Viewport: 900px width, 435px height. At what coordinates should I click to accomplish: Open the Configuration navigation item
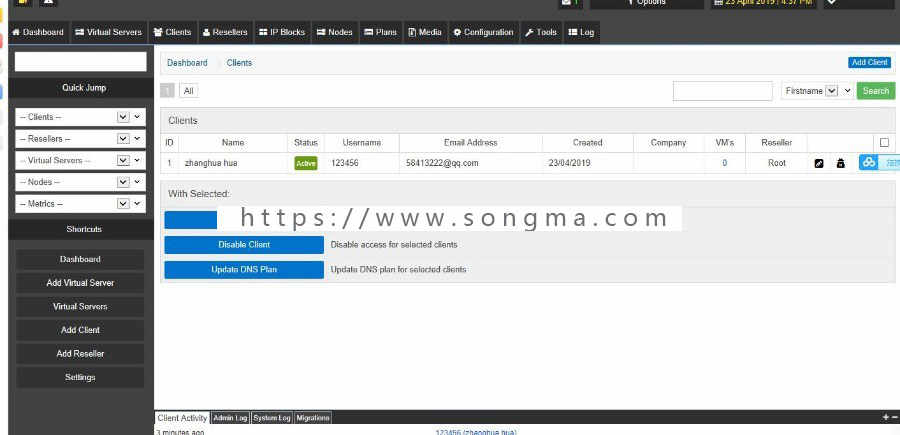tap(484, 32)
